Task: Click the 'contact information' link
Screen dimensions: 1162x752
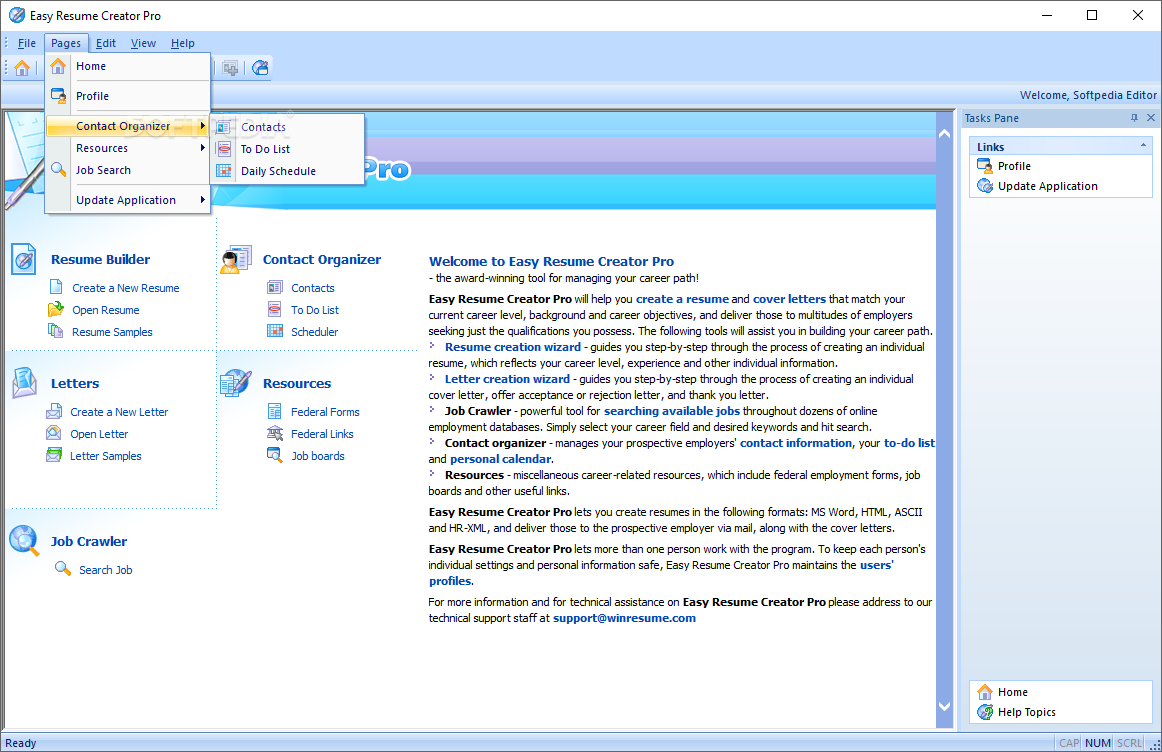Action: point(796,443)
